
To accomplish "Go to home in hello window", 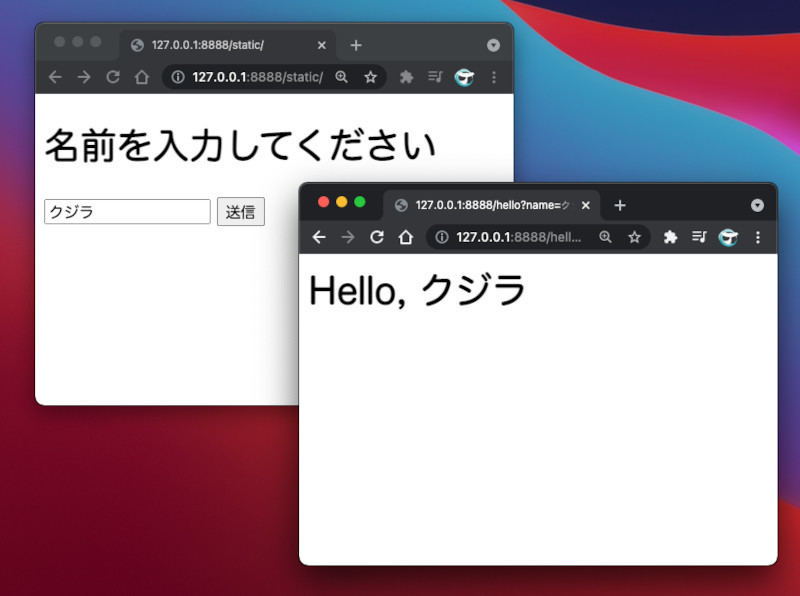I will click(x=406, y=237).
